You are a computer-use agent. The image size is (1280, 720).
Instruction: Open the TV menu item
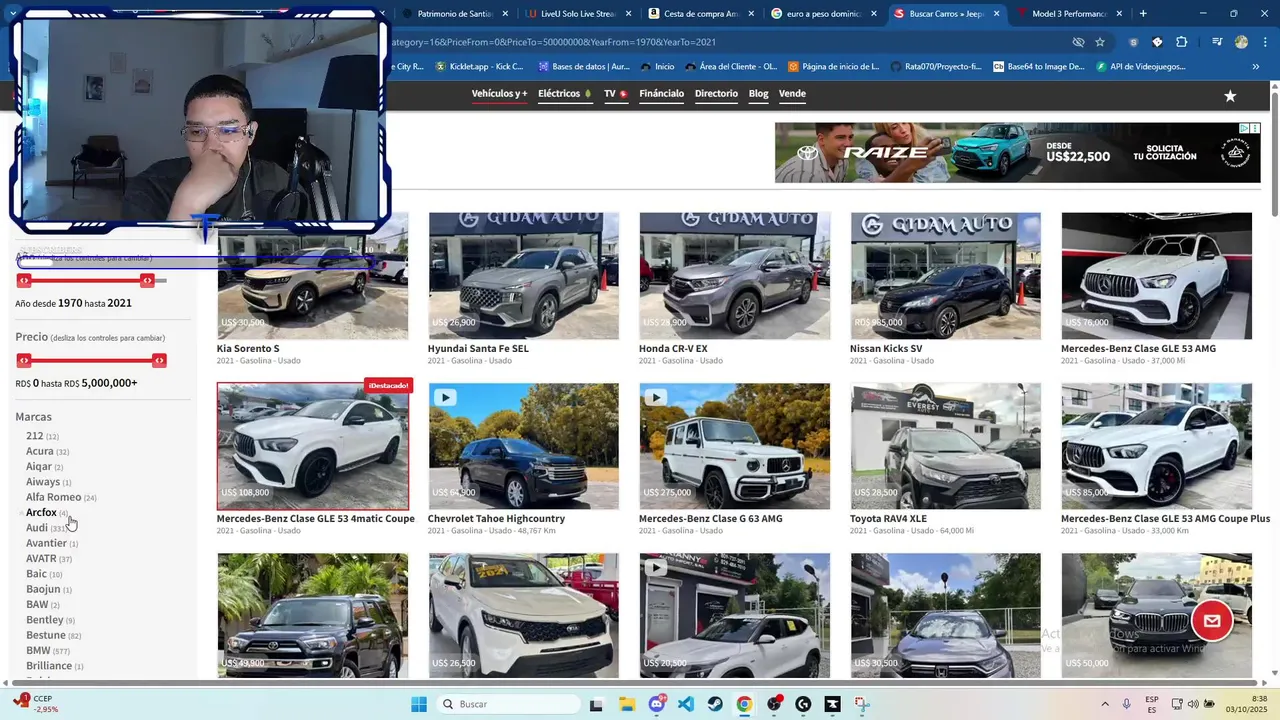[615, 94]
